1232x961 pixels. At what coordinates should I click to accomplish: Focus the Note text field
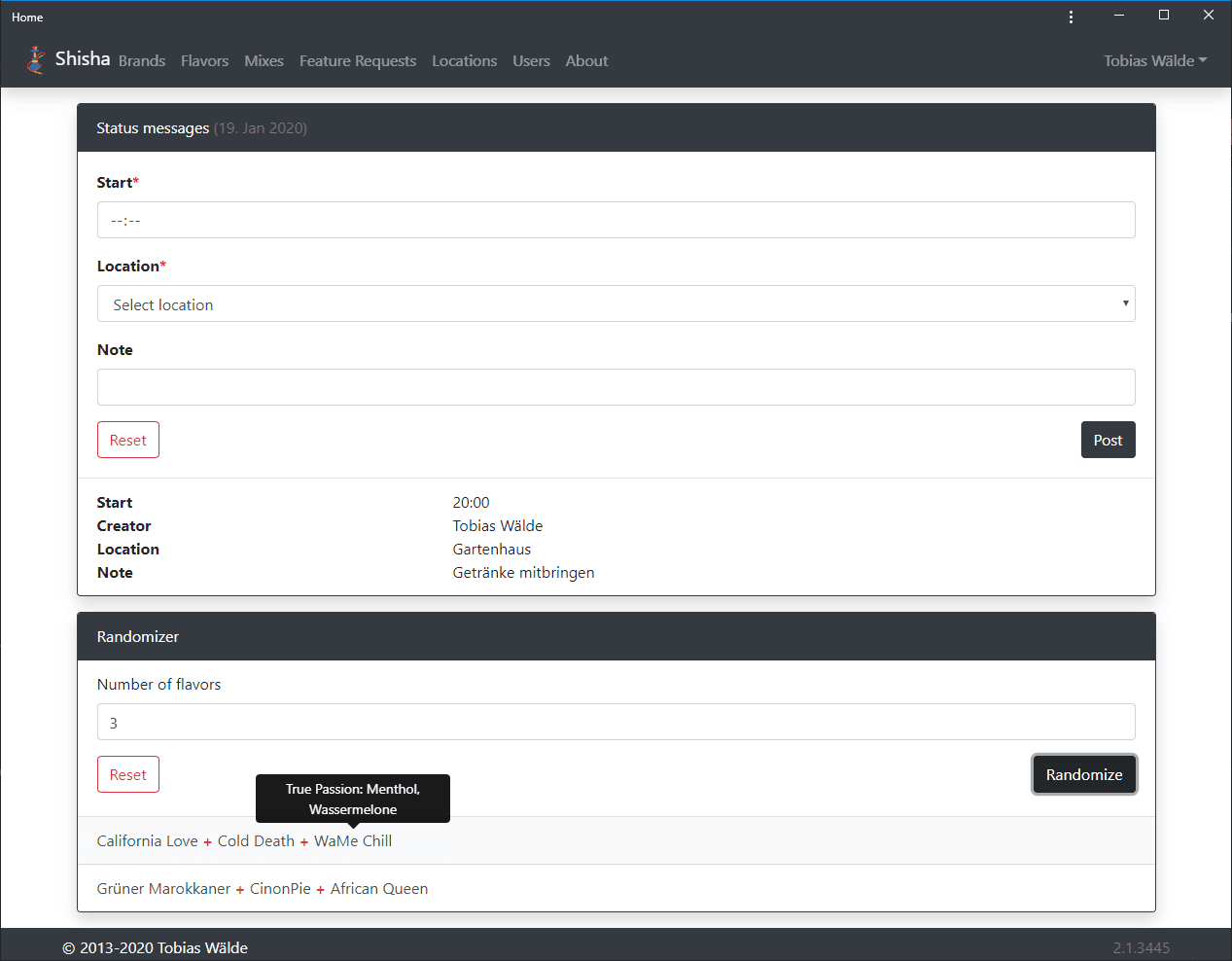[x=616, y=387]
